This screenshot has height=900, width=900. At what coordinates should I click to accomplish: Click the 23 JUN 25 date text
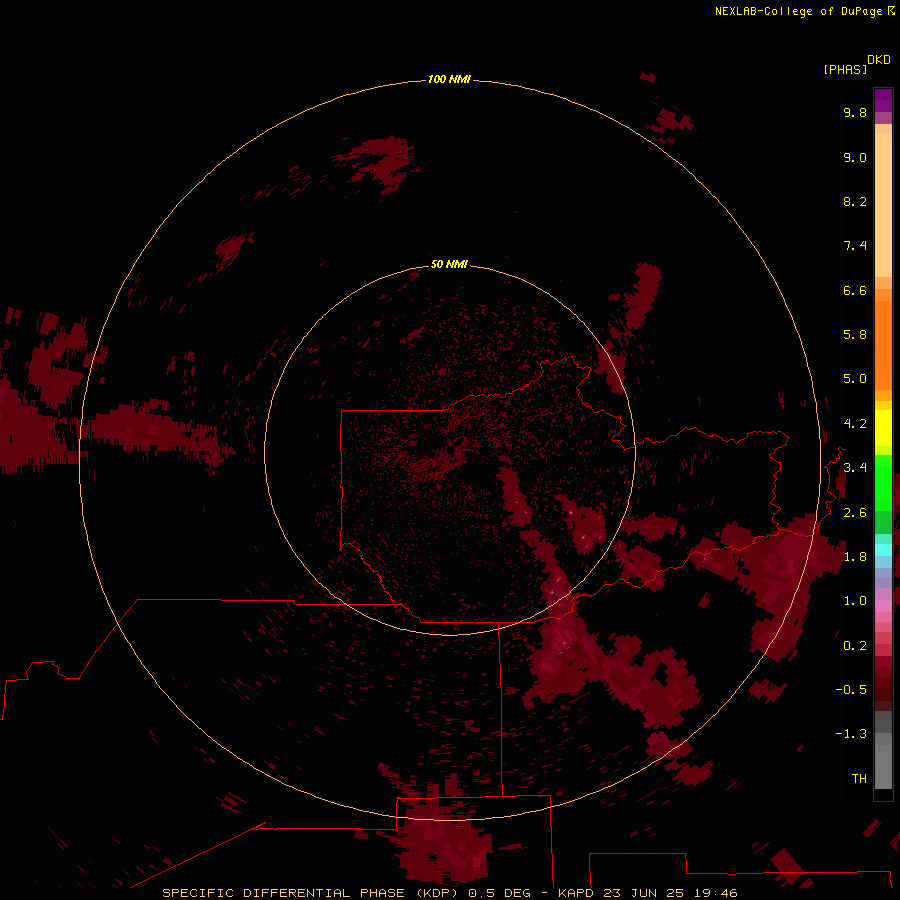(x=641, y=893)
